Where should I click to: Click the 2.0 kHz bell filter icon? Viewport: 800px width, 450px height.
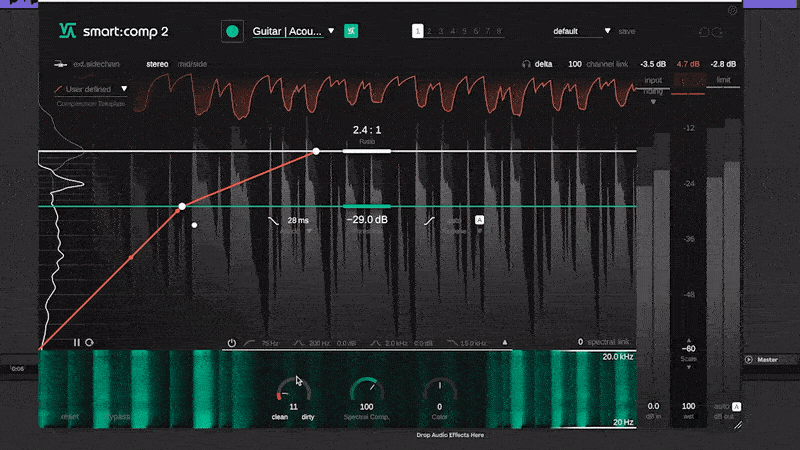pyautogui.click(x=375, y=343)
